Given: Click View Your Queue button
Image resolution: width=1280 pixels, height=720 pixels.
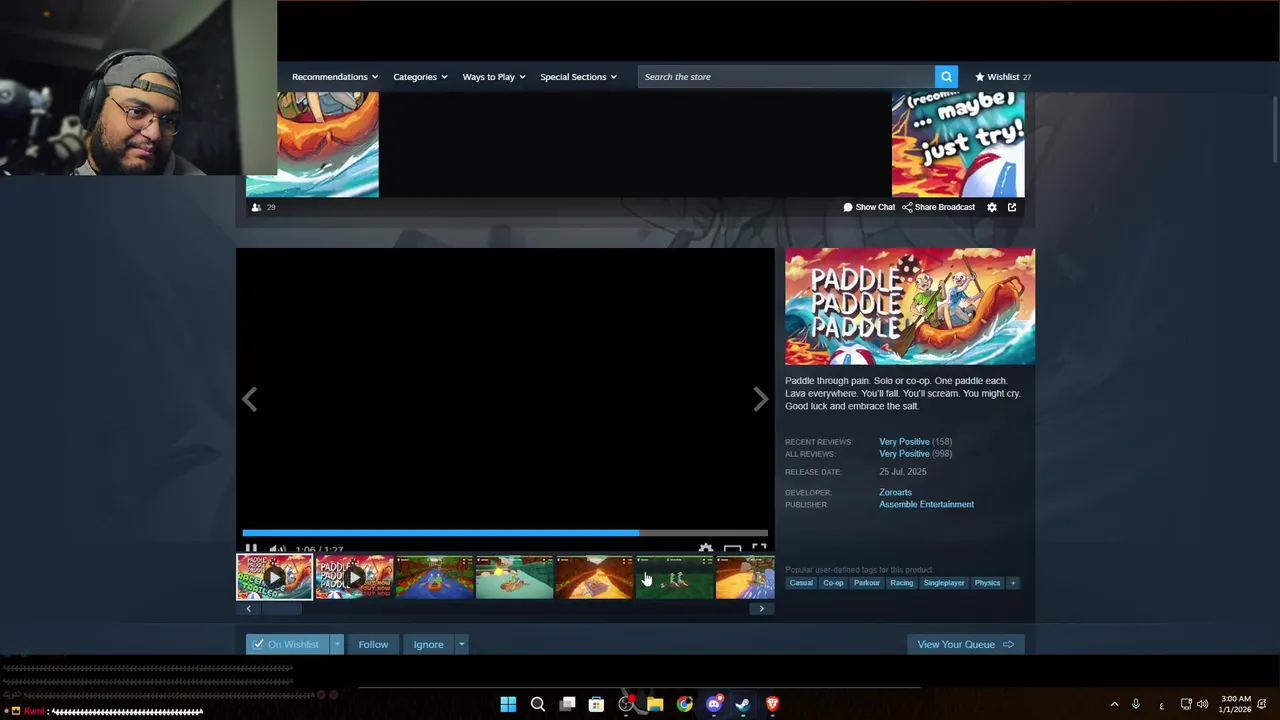Looking at the screenshot, I should point(966,644).
